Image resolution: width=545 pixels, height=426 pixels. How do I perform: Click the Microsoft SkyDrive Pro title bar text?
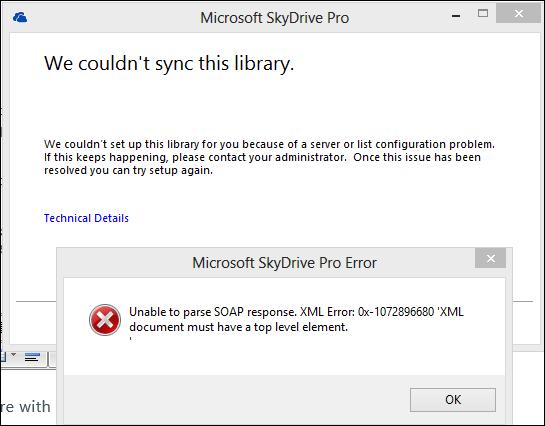[275, 18]
